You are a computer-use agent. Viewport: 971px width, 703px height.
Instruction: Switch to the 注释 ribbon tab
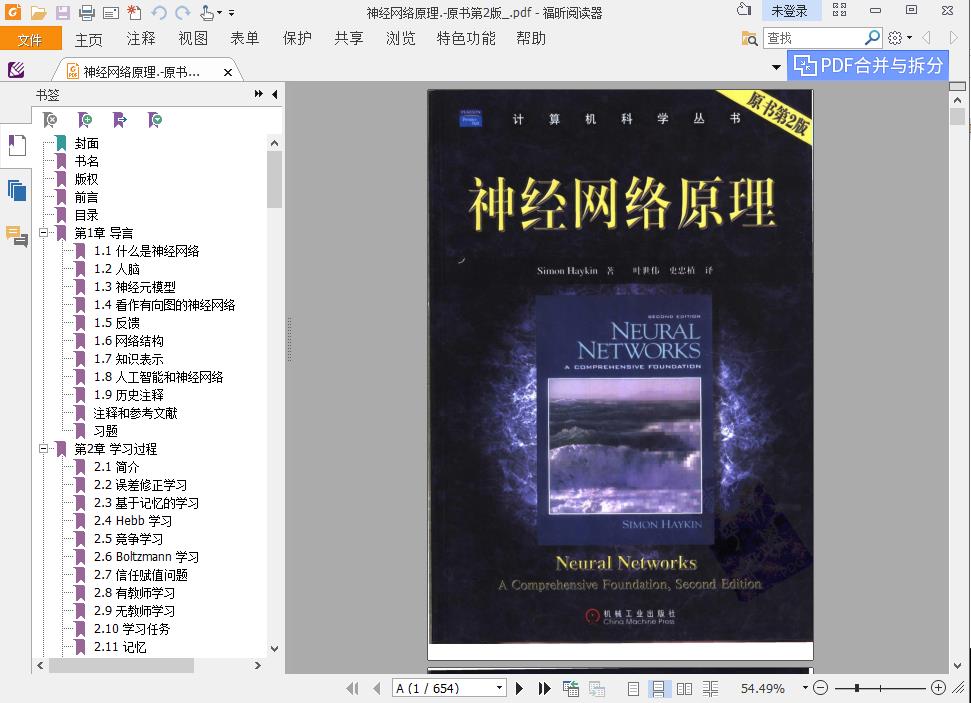pos(141,38)
